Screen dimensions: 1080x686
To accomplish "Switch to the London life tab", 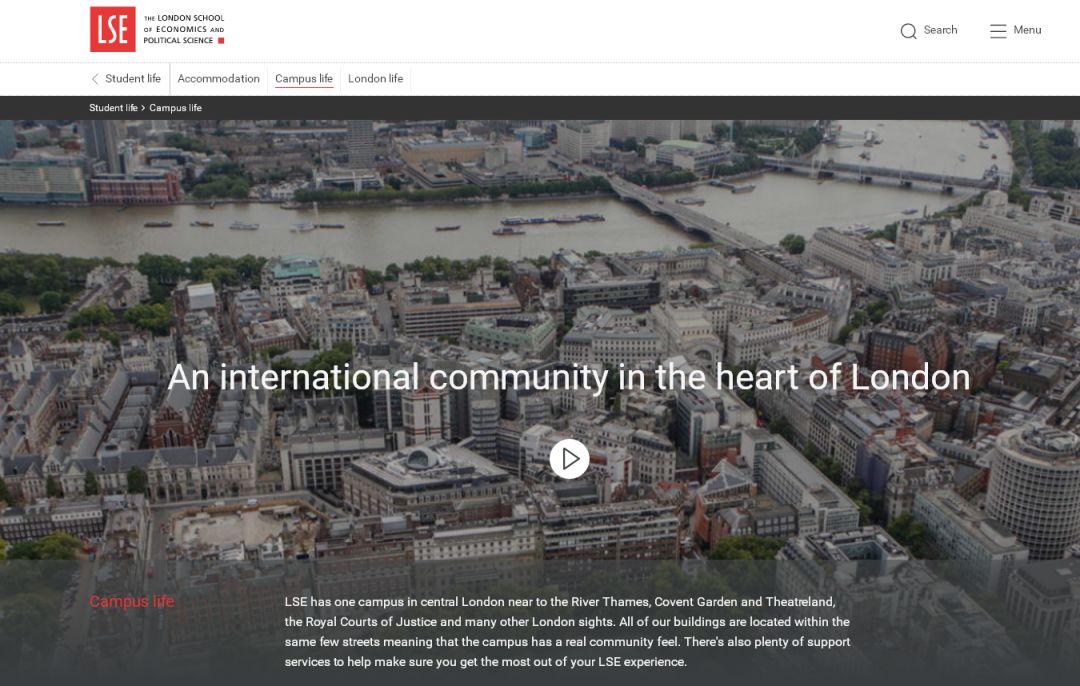I will pos(375,79).
